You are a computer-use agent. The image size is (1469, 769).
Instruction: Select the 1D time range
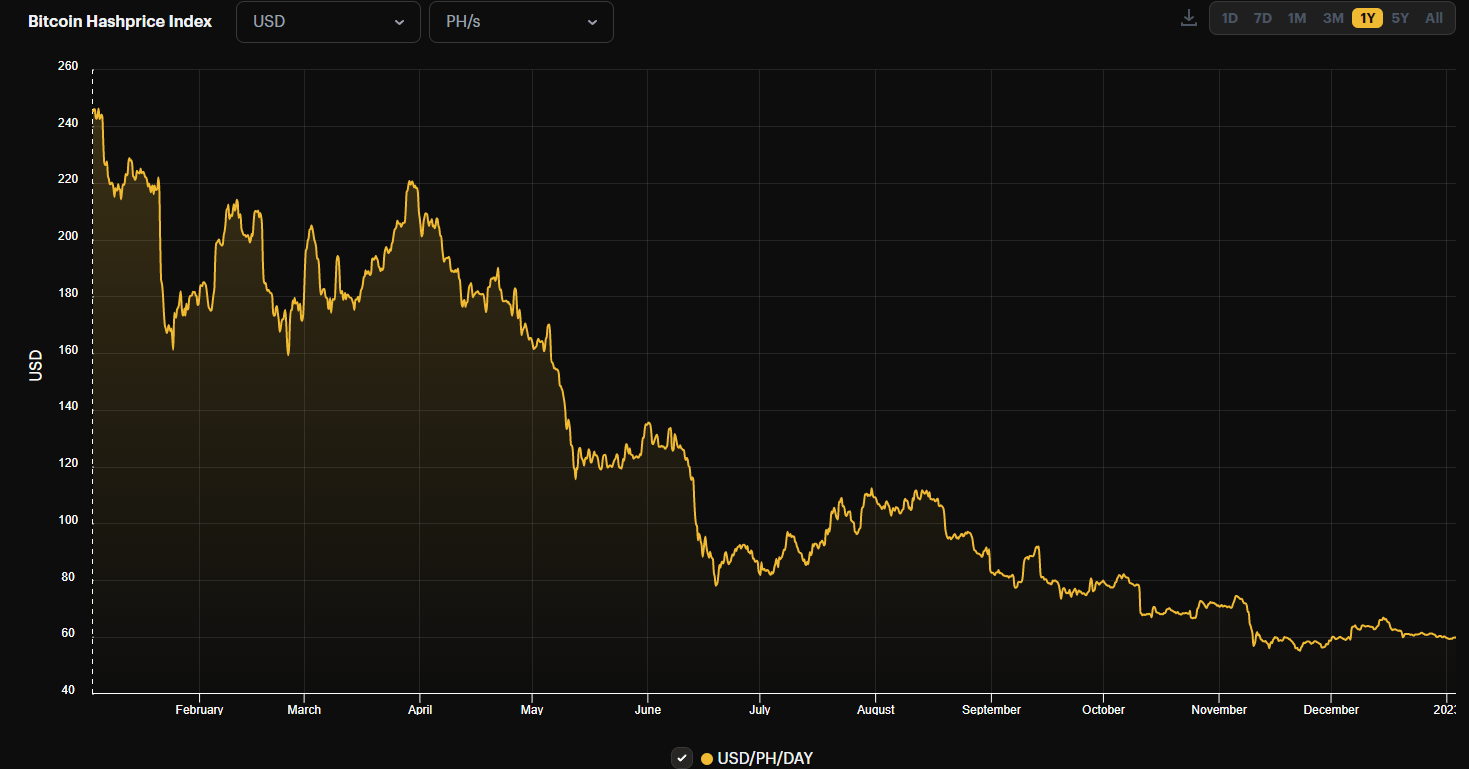(1230, 18)
